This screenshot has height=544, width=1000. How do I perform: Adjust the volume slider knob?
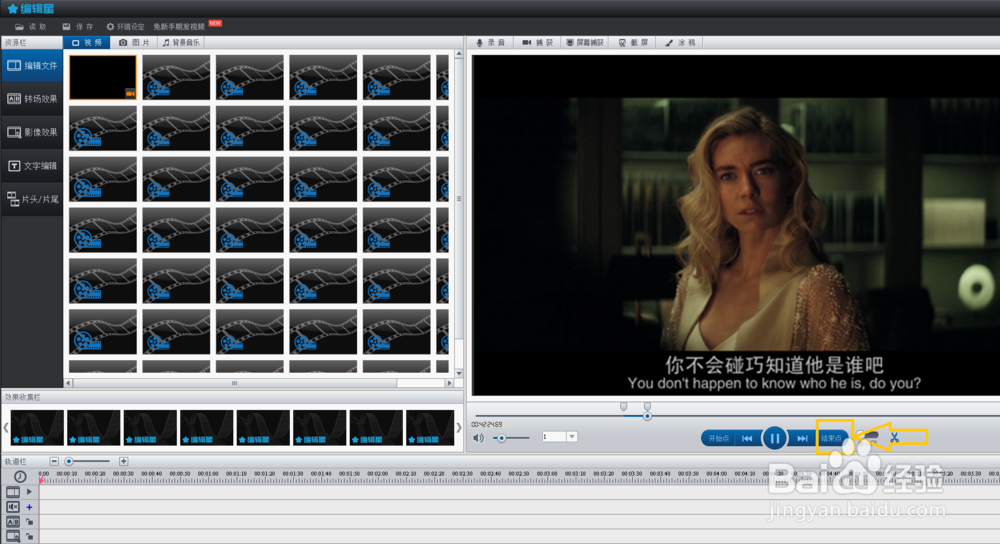click(x=501, y=438)
